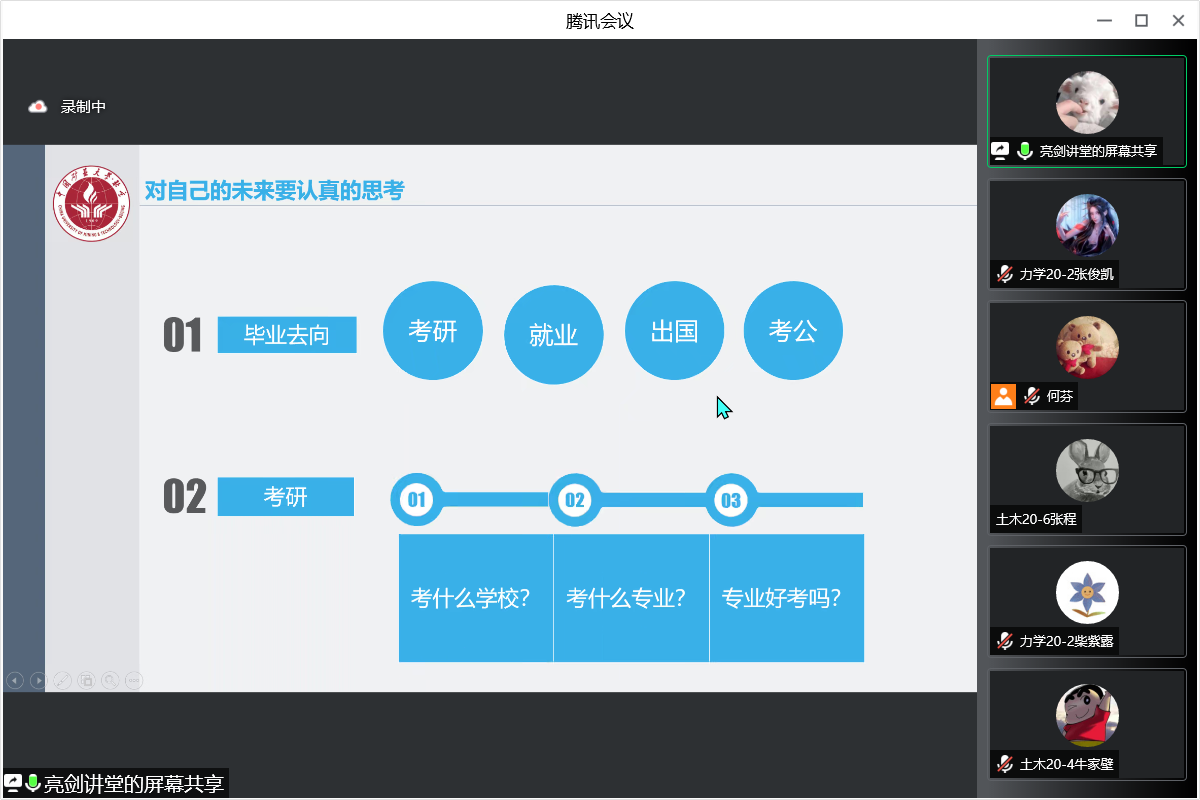Open the see-all-slides icon in slideshow controls
1200x800 pixels.
[x=86, y=680]
